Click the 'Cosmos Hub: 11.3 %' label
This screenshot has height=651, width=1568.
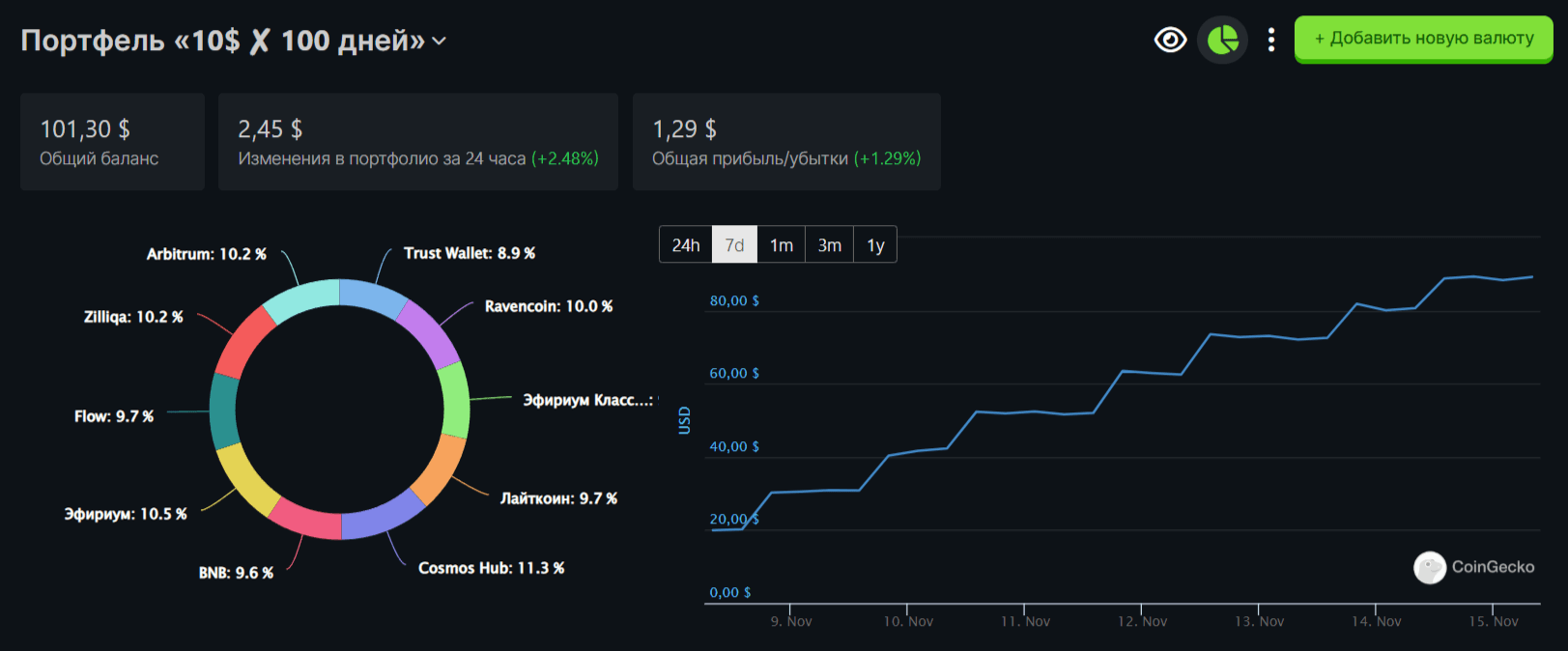tap(492, 568)
